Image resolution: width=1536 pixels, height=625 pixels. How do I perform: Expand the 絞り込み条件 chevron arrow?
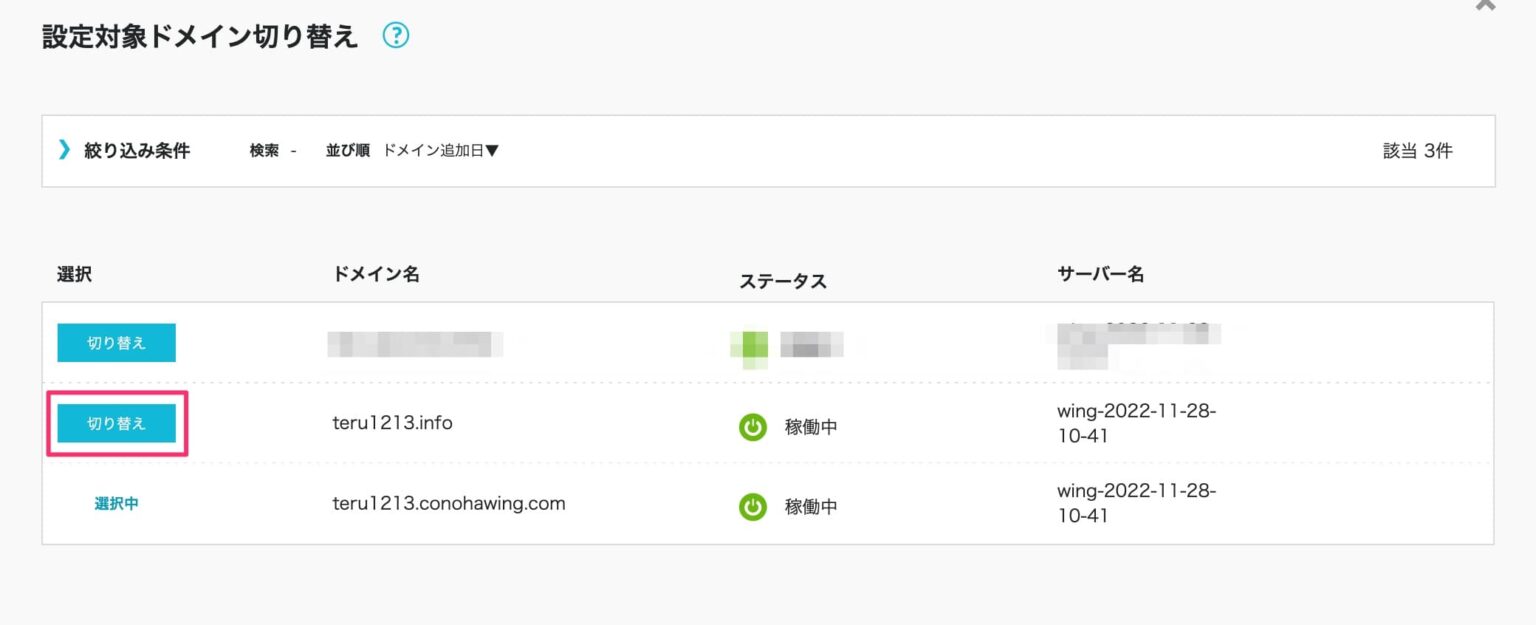(x=65, y=150)
